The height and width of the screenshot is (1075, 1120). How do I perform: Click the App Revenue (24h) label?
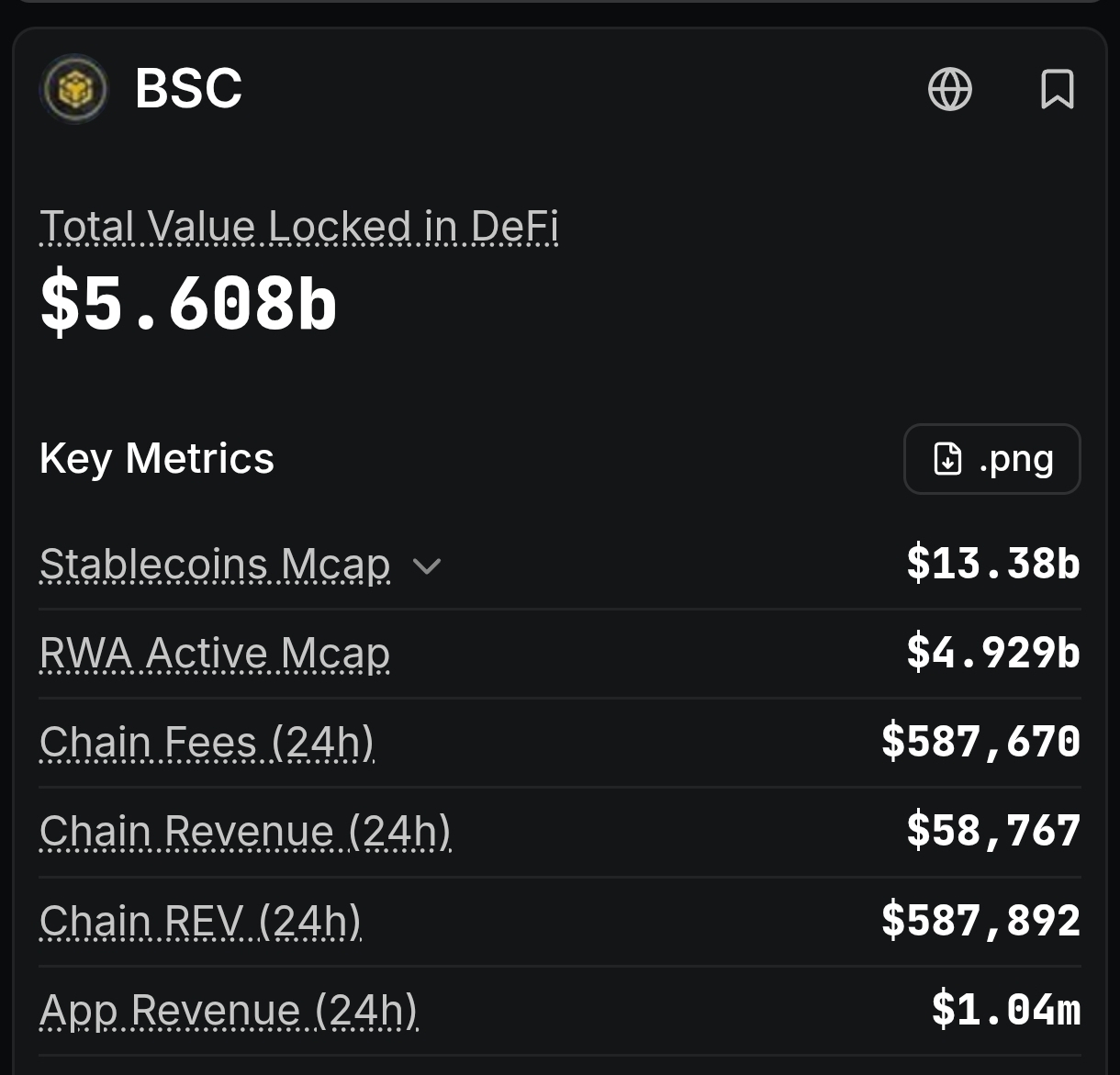(230, 1011)
